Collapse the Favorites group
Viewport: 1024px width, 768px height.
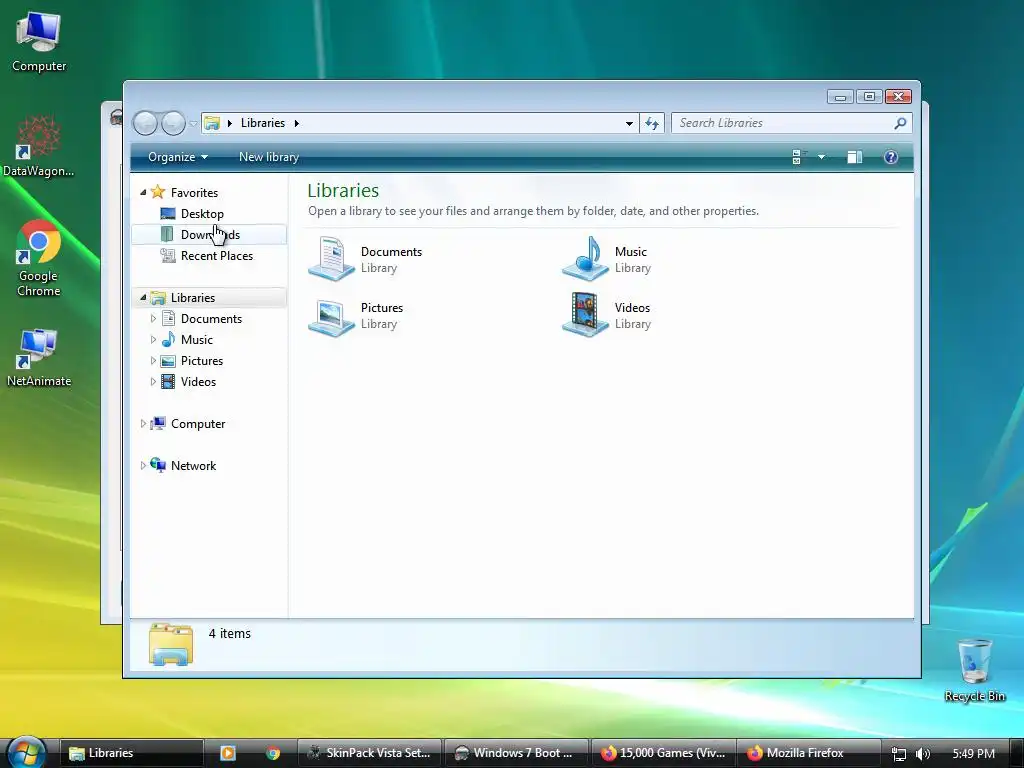(143, 193)
